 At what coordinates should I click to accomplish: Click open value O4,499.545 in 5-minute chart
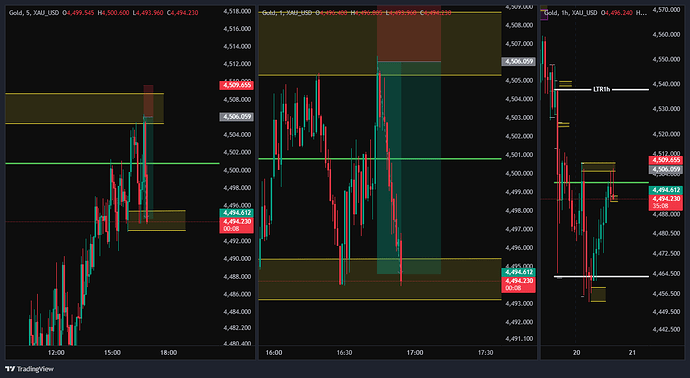click(x=78, y=13)
